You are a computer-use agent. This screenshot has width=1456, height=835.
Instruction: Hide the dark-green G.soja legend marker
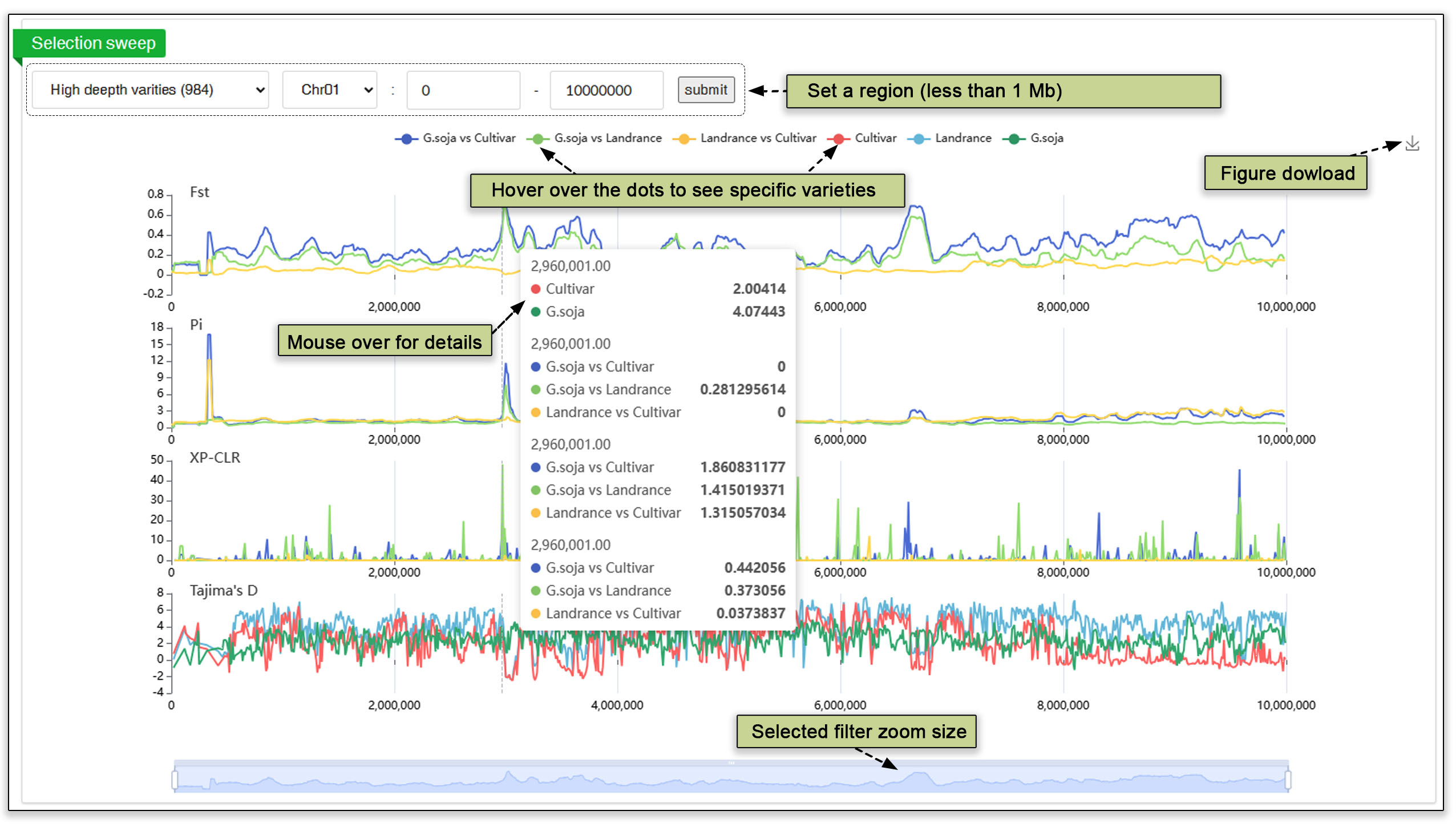point(1014,139)
